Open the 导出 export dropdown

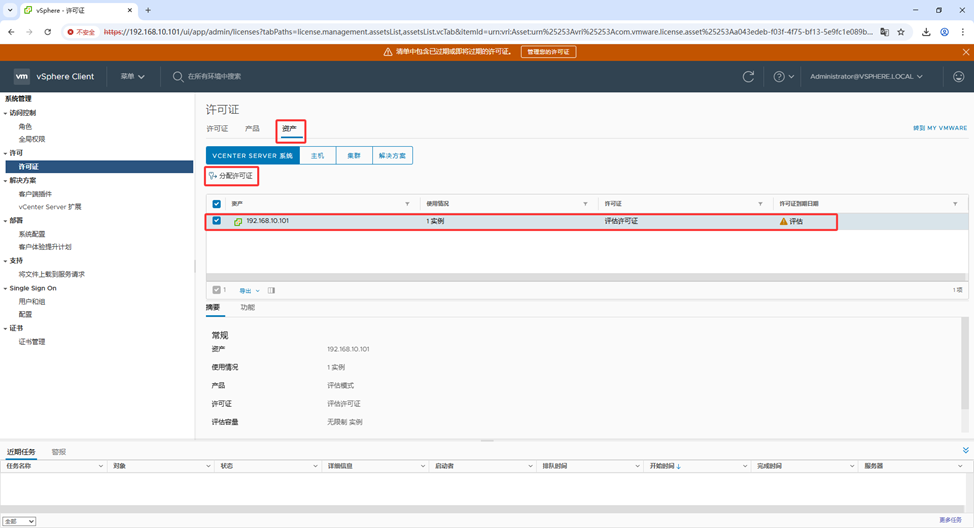pos(249,291)
